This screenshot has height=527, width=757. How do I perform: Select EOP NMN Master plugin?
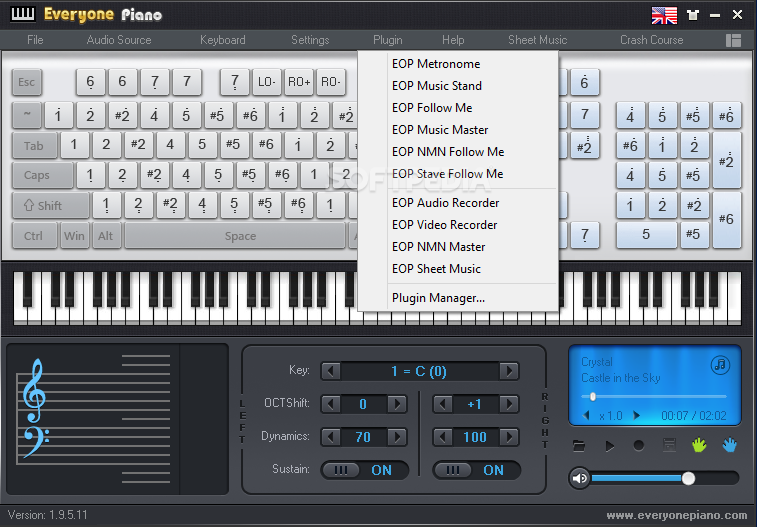point(459,247)
